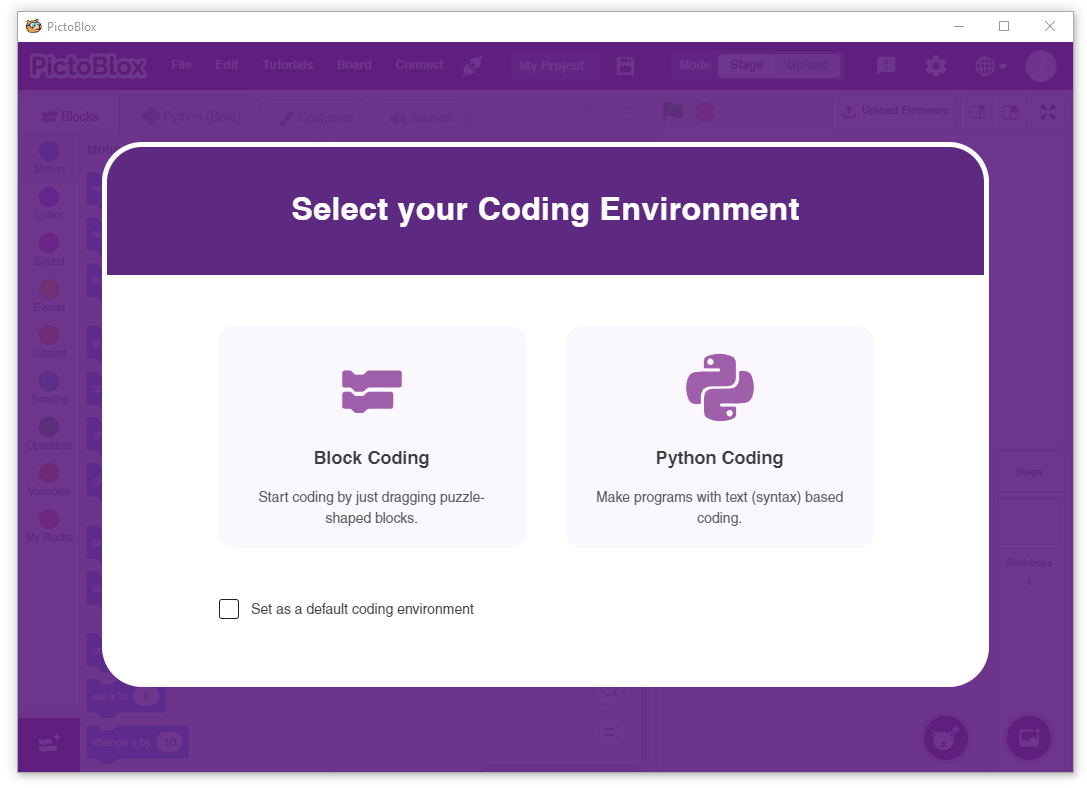Click the Python logo icon
This screenshot has width=1087, height=788.
click(720, 387)
